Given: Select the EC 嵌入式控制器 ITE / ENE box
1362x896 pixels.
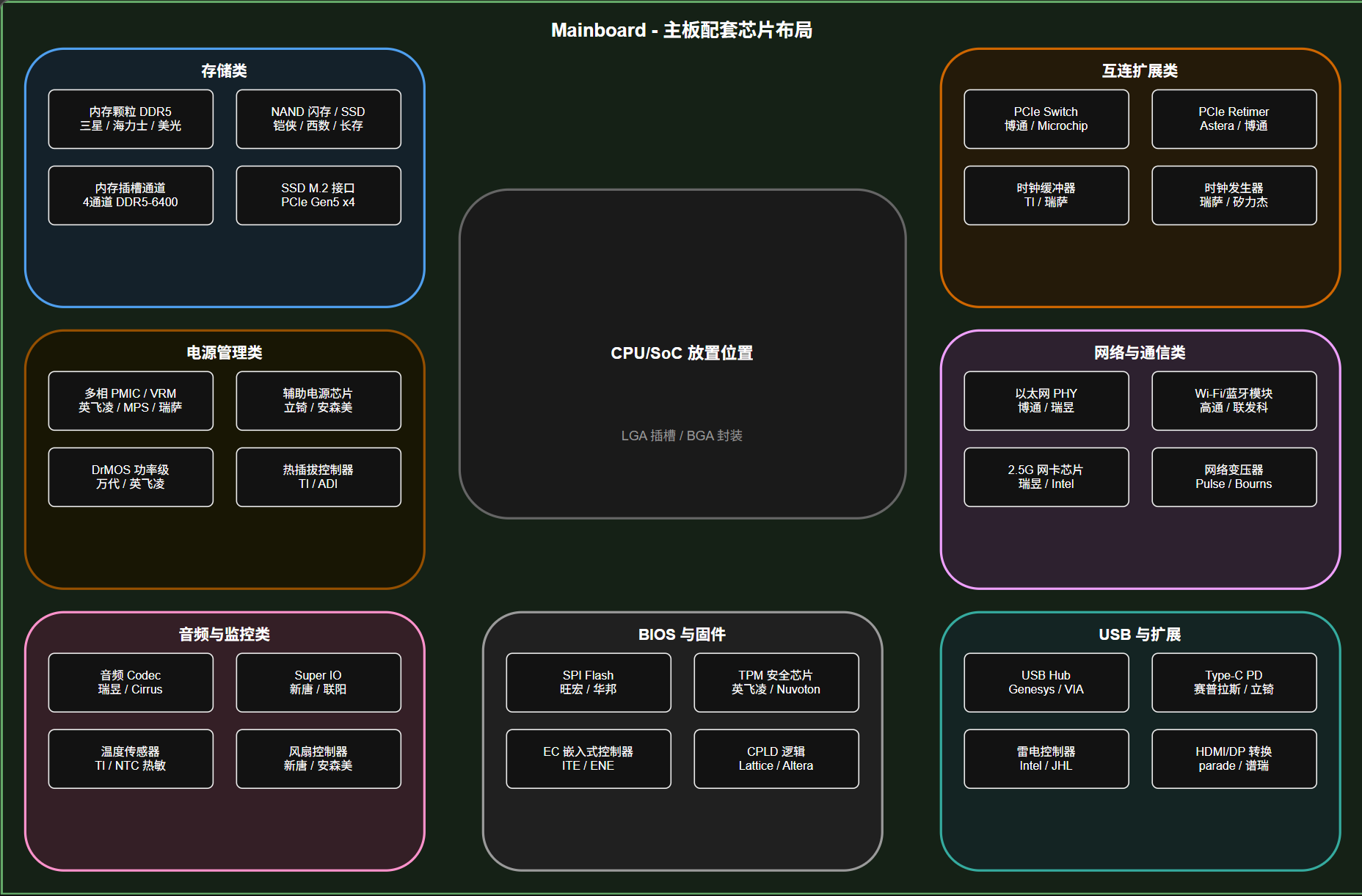Looking at the screenshot, I should coord(589,759).
